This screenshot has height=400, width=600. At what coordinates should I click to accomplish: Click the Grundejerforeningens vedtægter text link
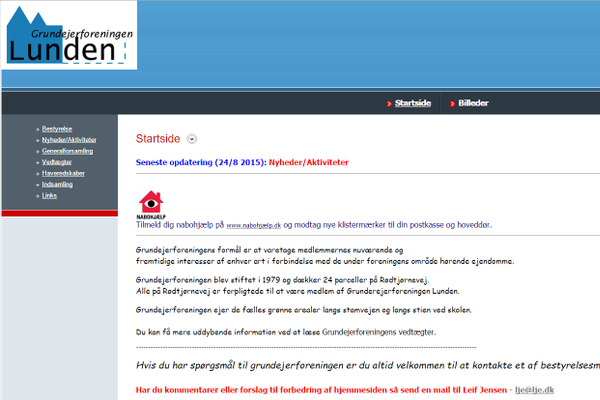pyautogui.click(x=379, y=332)
